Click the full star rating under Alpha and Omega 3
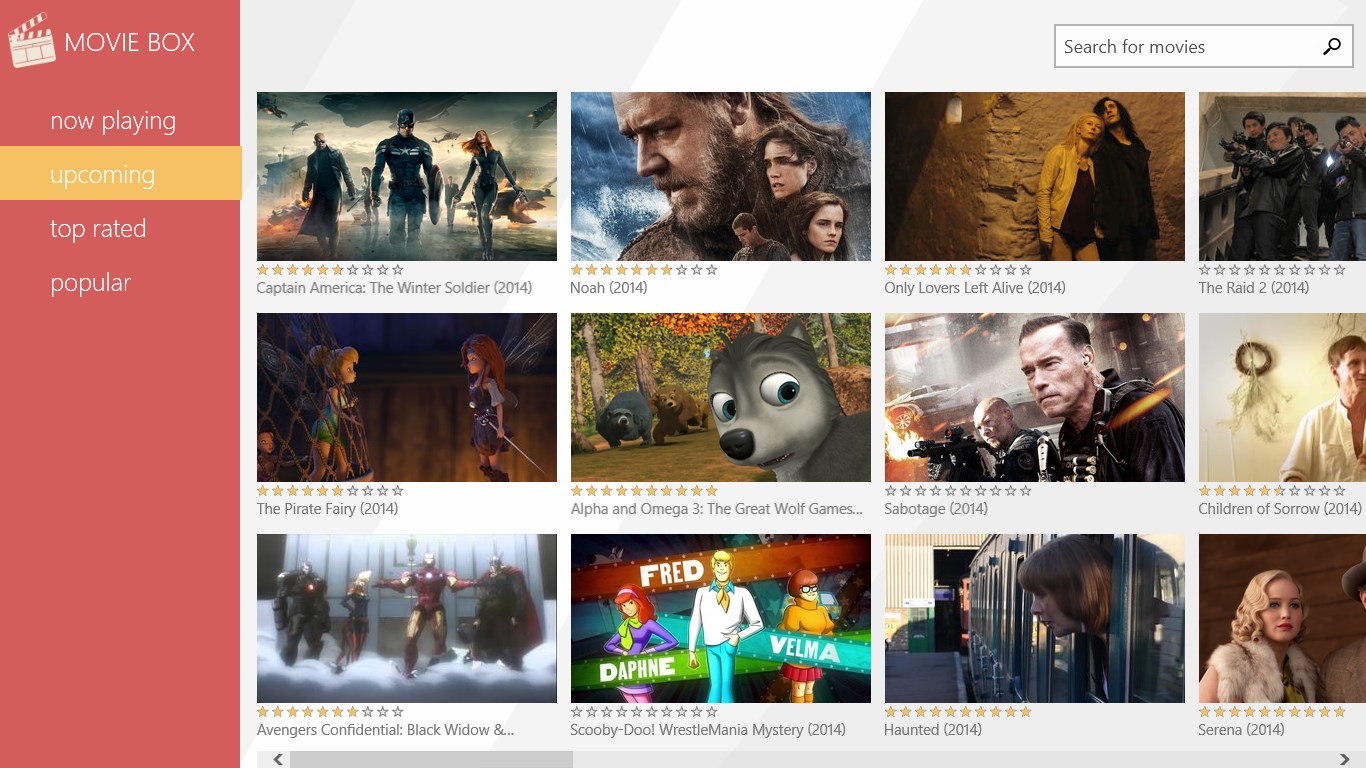This screenshot has height=768, width=1366. coord(644,491)
